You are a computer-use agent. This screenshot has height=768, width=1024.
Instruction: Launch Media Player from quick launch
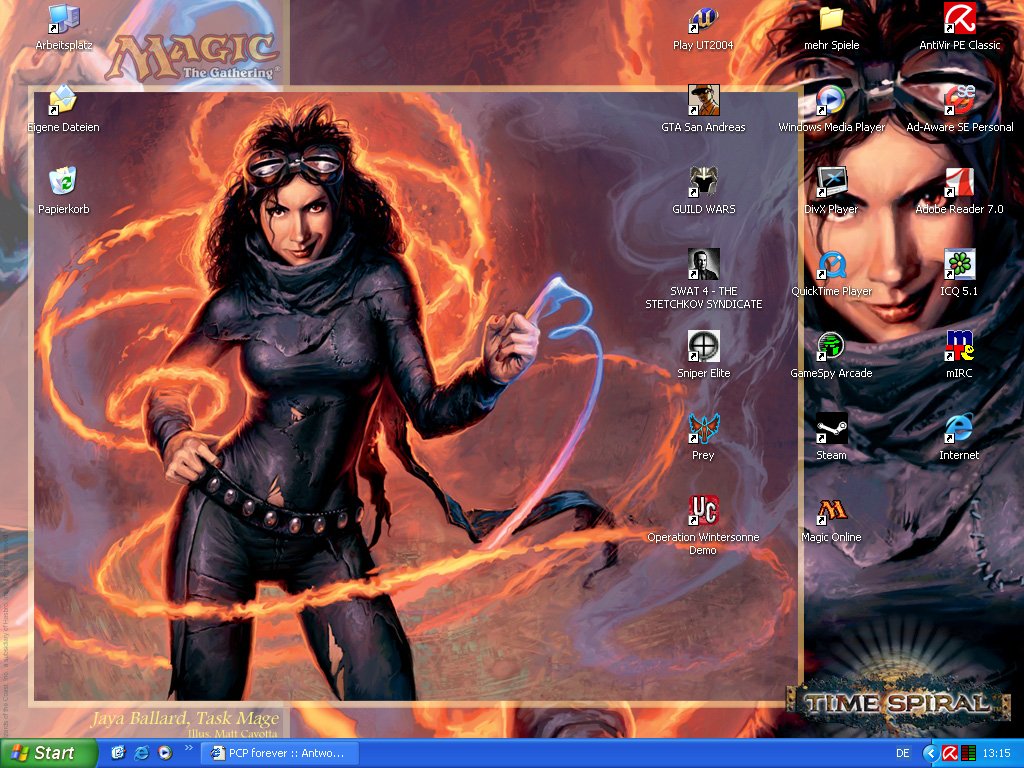165,753
